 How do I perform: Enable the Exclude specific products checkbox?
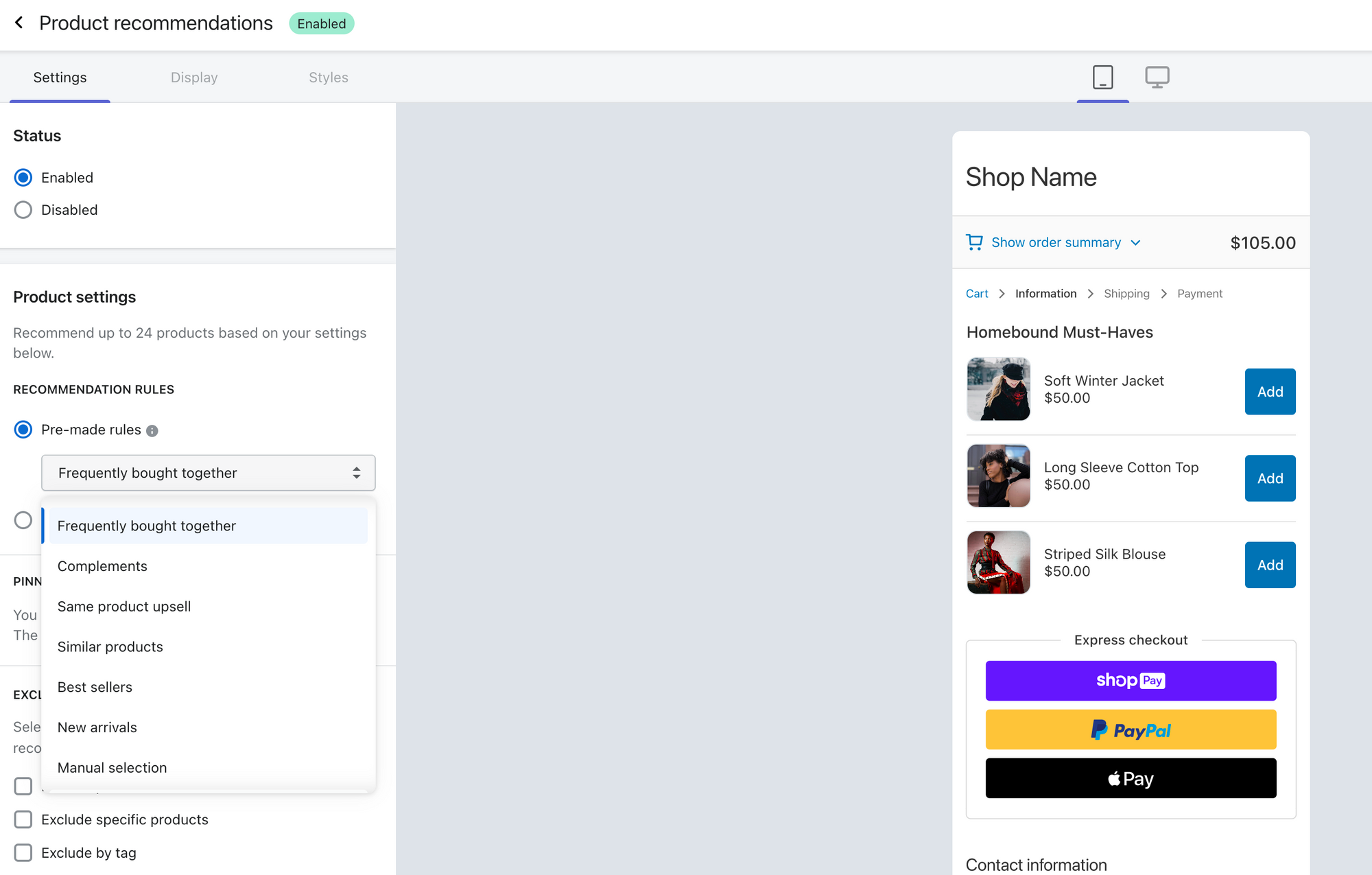23,819
